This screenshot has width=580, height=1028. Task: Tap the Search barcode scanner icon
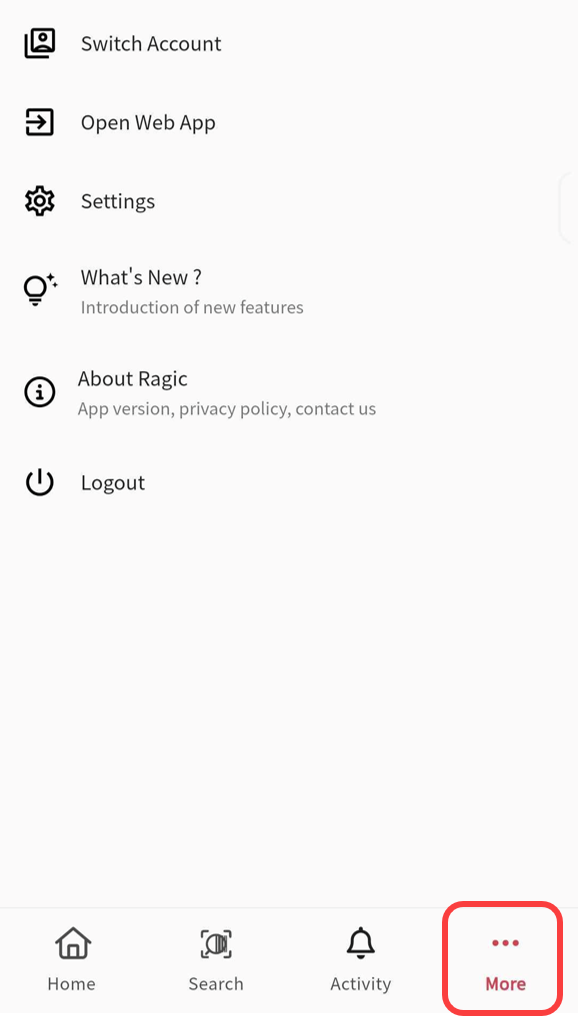pos(216,944)
